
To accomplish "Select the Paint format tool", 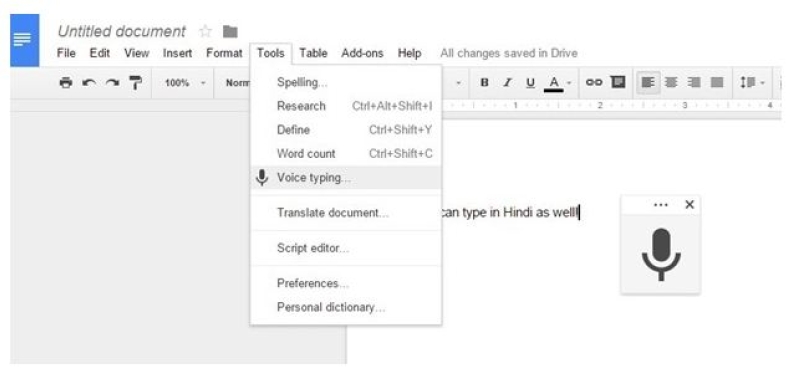I will coord(136,83).
